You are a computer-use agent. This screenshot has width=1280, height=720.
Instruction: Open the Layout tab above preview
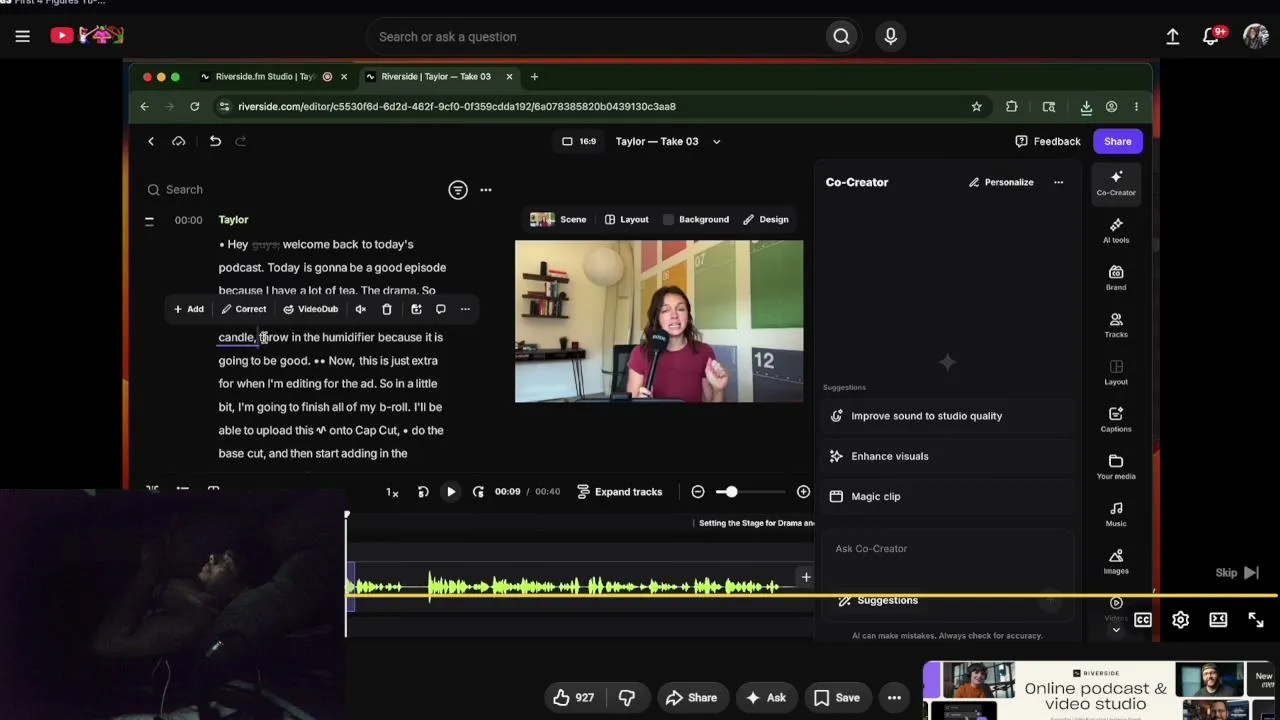click(x=626, y=219)
